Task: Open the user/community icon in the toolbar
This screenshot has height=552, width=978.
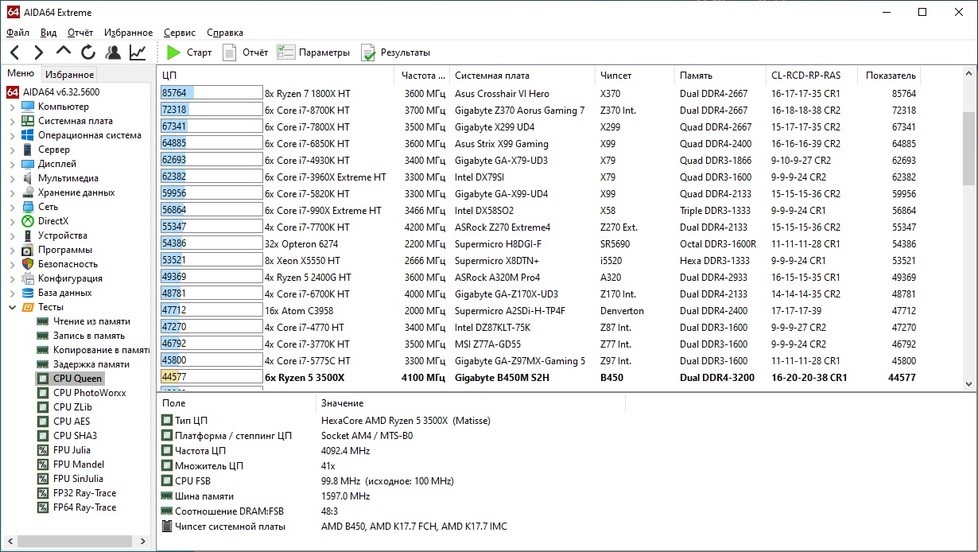Action: coord(113,52)
